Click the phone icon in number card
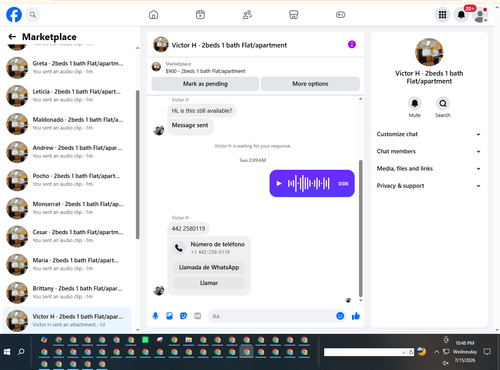The image size is (500, 370). (x=179, y=248)
